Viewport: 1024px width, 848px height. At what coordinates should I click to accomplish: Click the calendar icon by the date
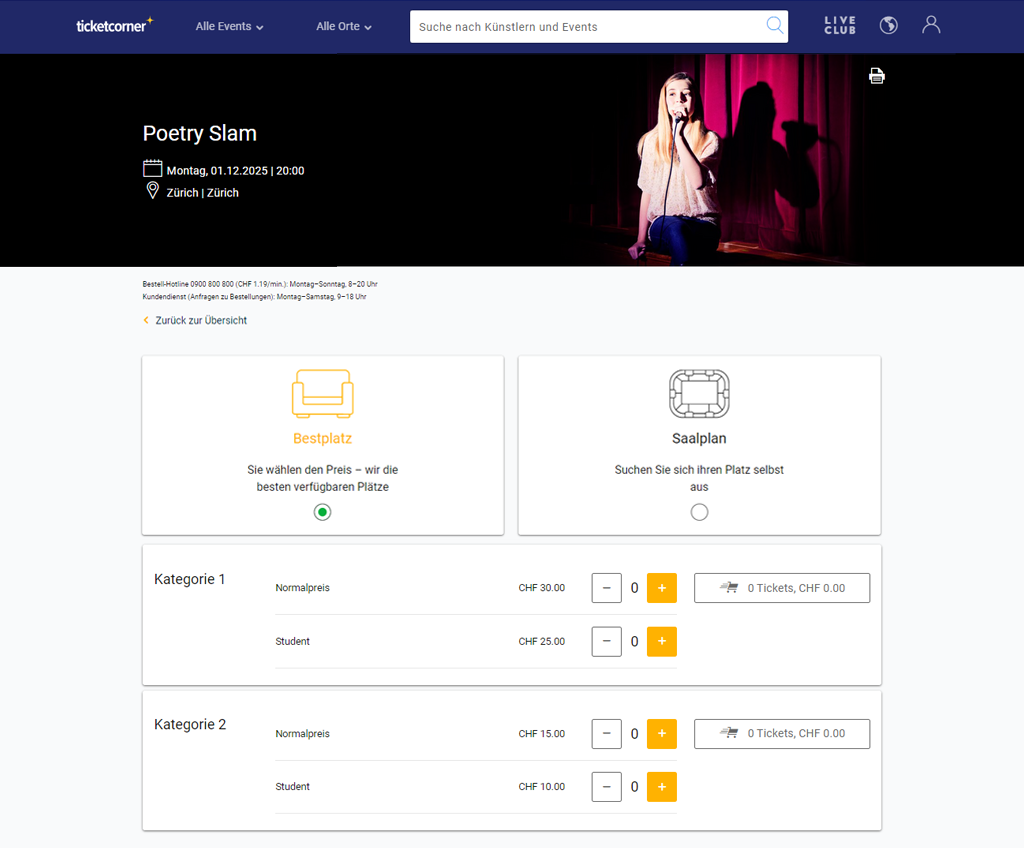152,169
